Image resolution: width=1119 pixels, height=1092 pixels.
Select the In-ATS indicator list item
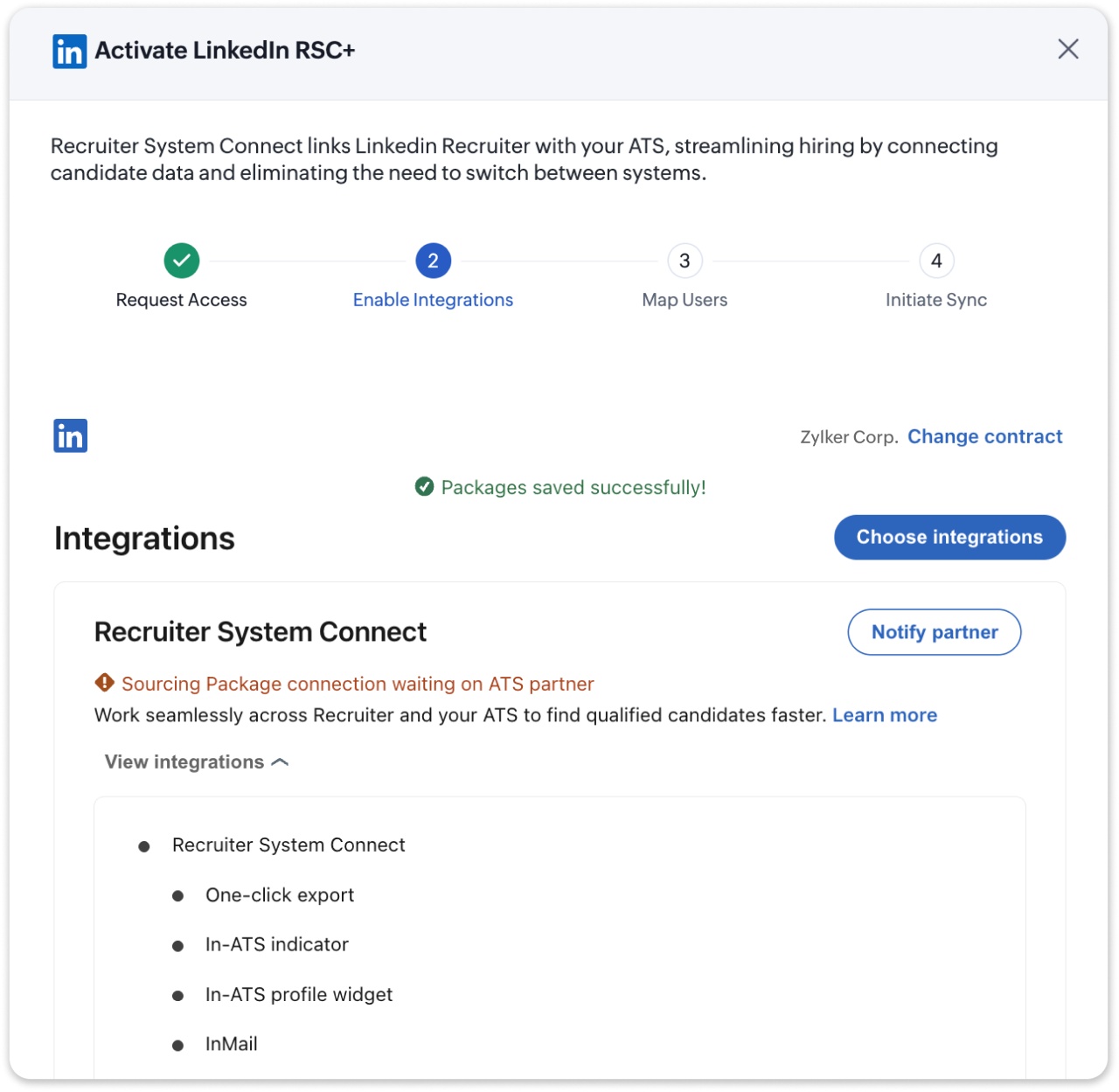point(277,944)
